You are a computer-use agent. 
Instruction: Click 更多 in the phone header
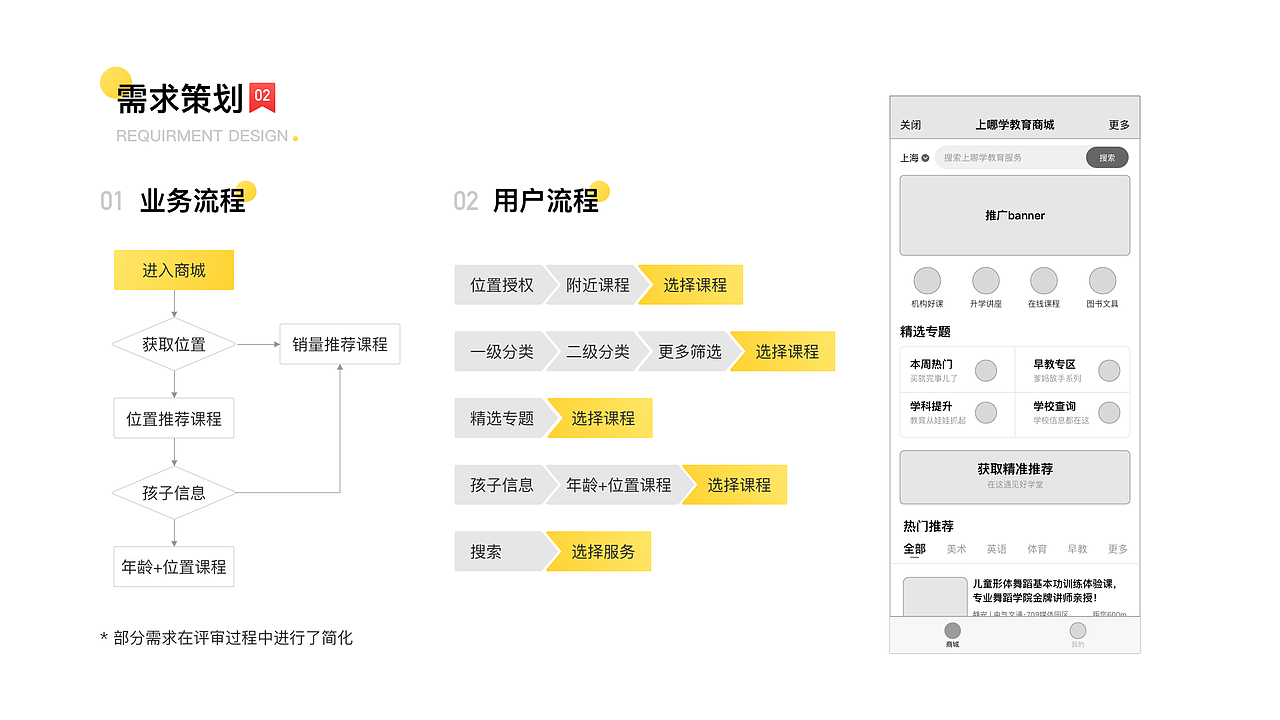click(x=1119, y=125)
